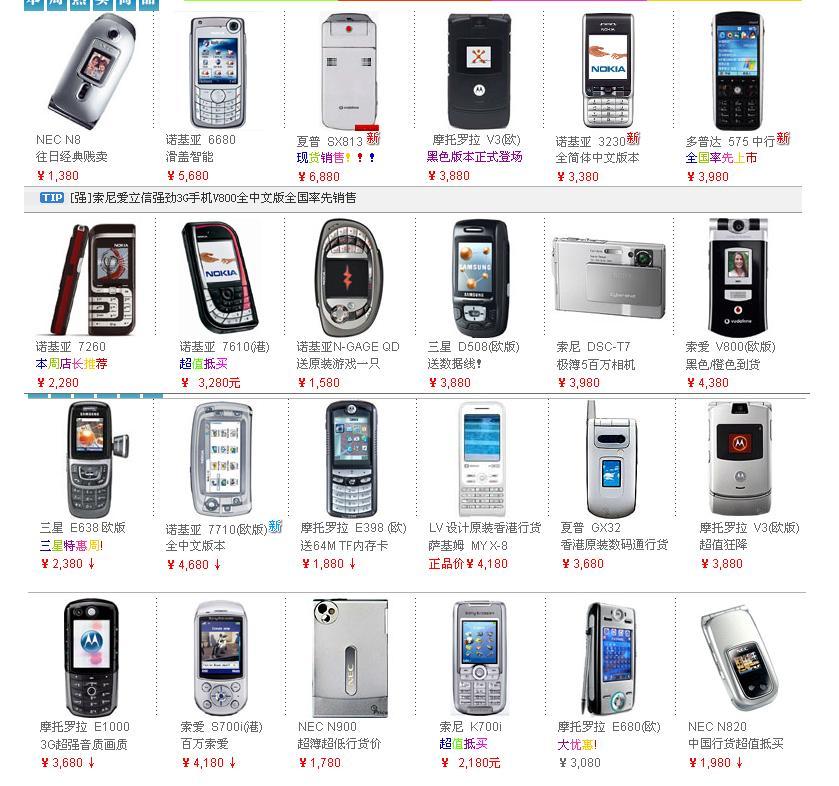Open the silver Motorola V3 欧版 picture
The height and width of the screenshot is (786, 839).
pos(741,459)
